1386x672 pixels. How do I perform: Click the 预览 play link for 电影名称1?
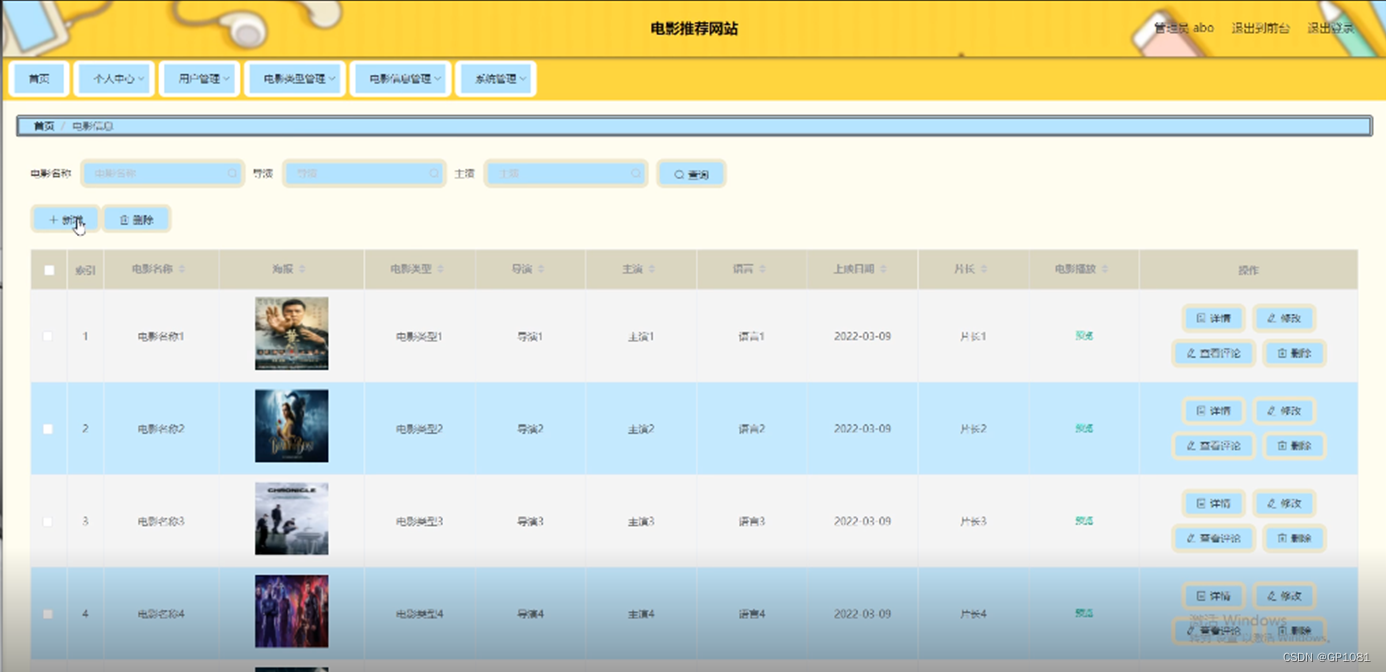click(x=1083, y=336)
